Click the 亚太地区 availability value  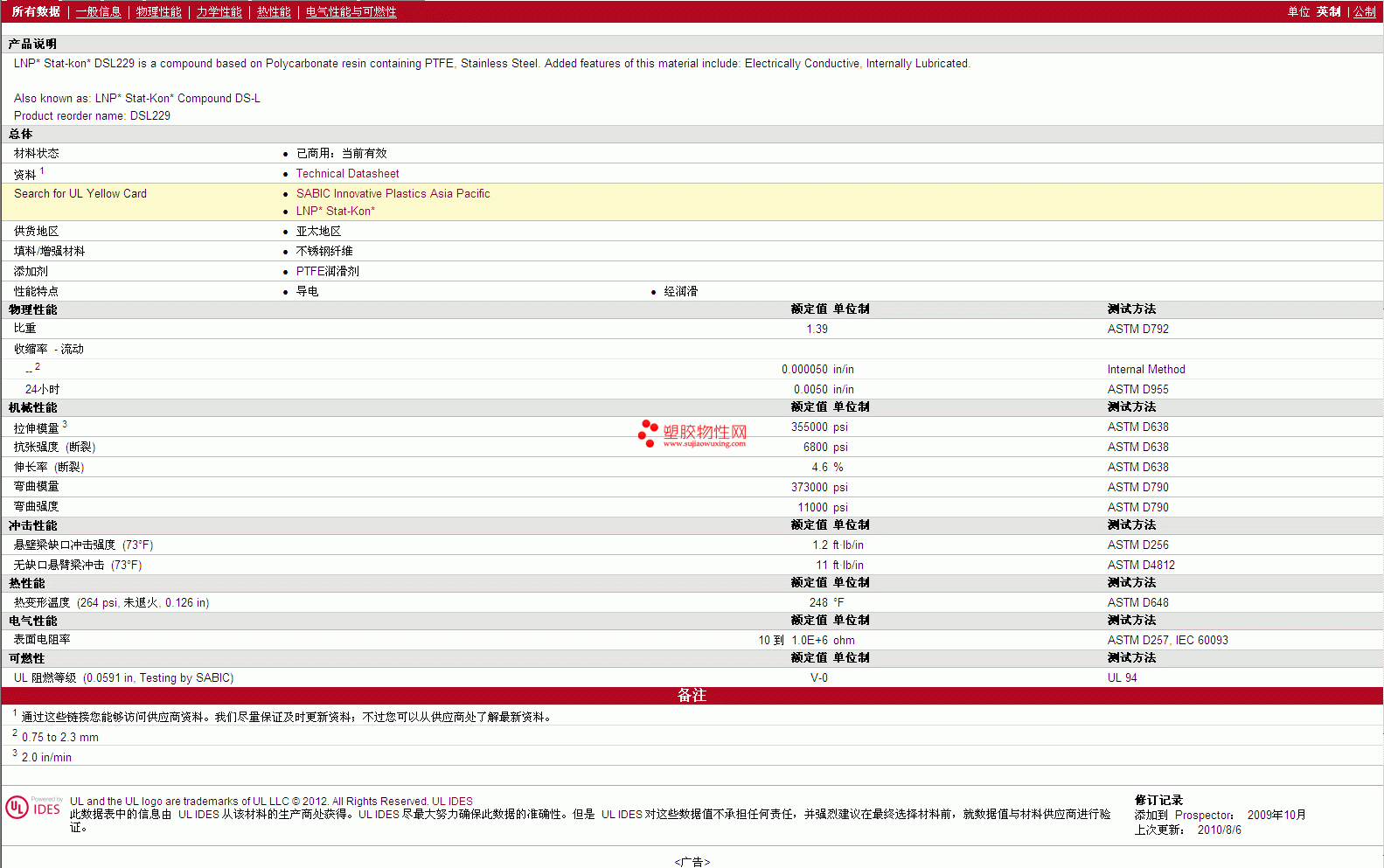(318, 232)
